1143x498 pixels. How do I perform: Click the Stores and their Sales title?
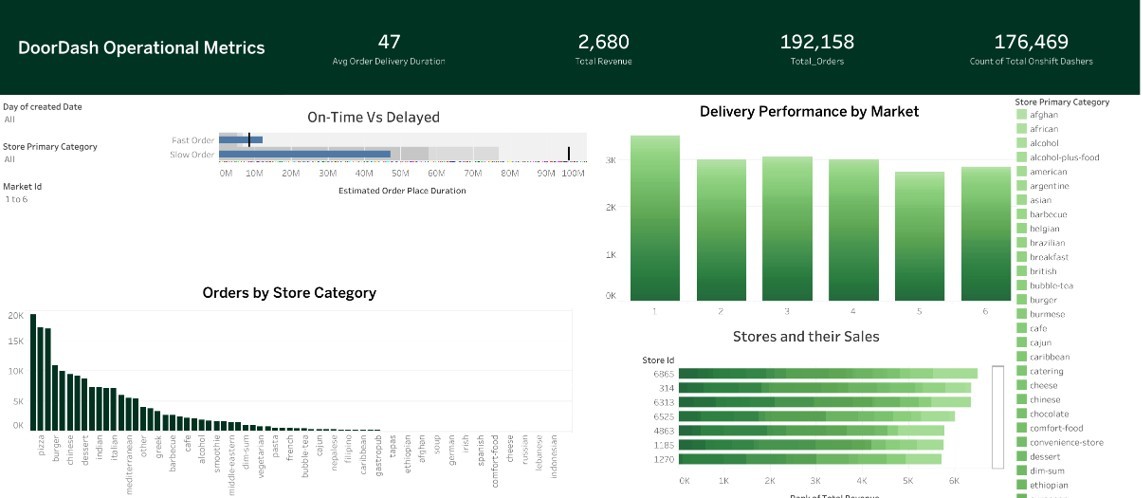coord(805,337)
